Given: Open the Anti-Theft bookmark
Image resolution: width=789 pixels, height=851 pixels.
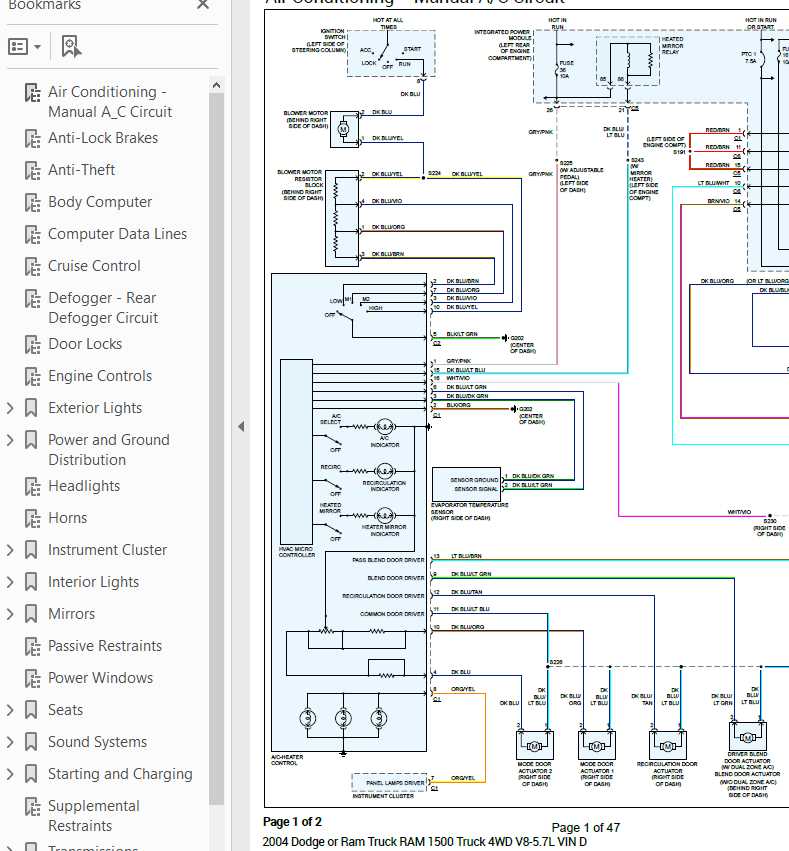Looking at the screenshot, I should click(81, 170).
